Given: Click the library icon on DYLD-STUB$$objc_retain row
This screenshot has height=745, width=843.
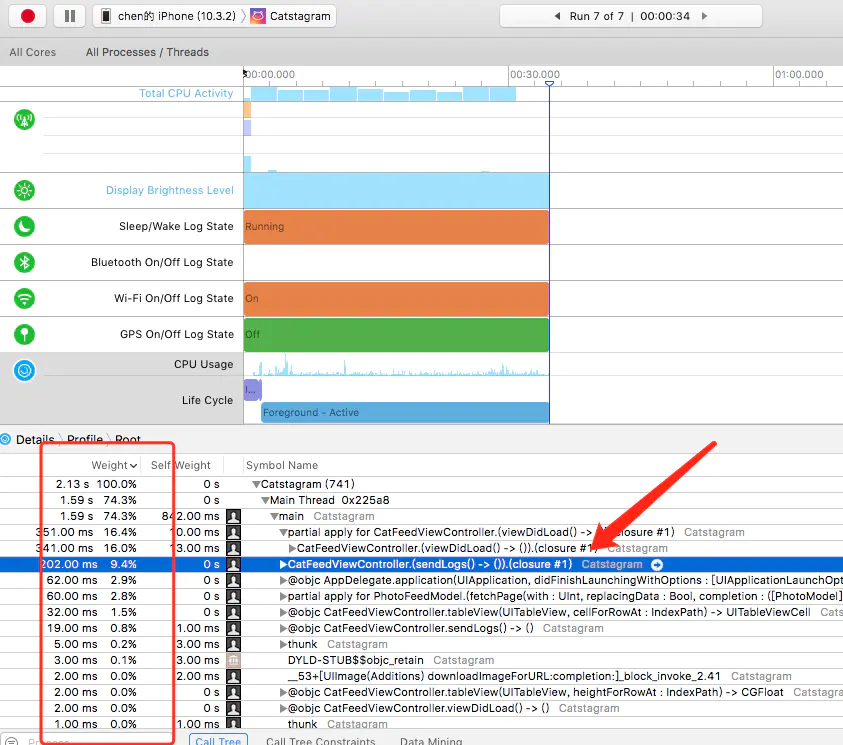Looking at the screenshot, I should [x=233, y=661].
